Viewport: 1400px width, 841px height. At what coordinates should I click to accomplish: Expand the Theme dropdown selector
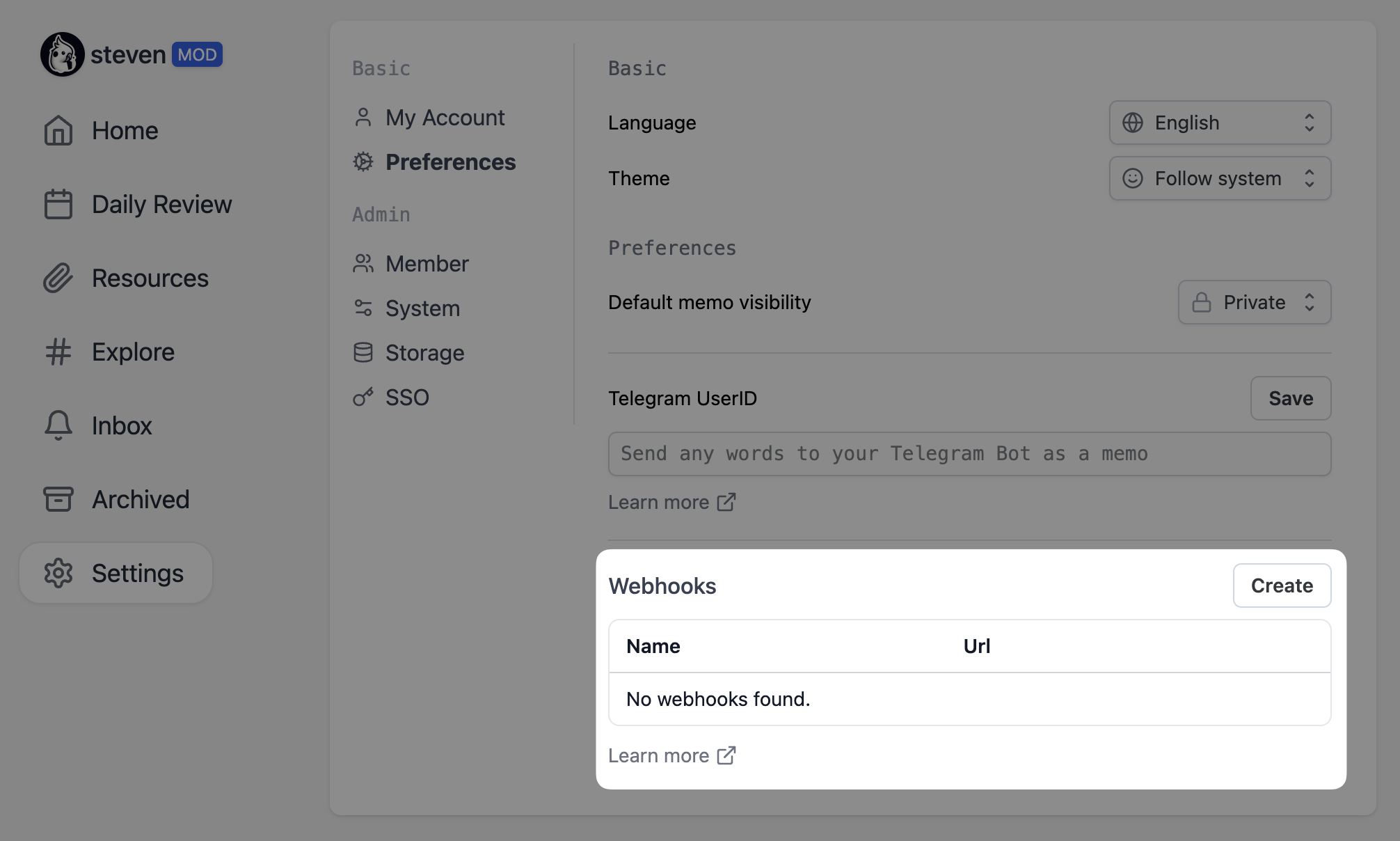1219,178
